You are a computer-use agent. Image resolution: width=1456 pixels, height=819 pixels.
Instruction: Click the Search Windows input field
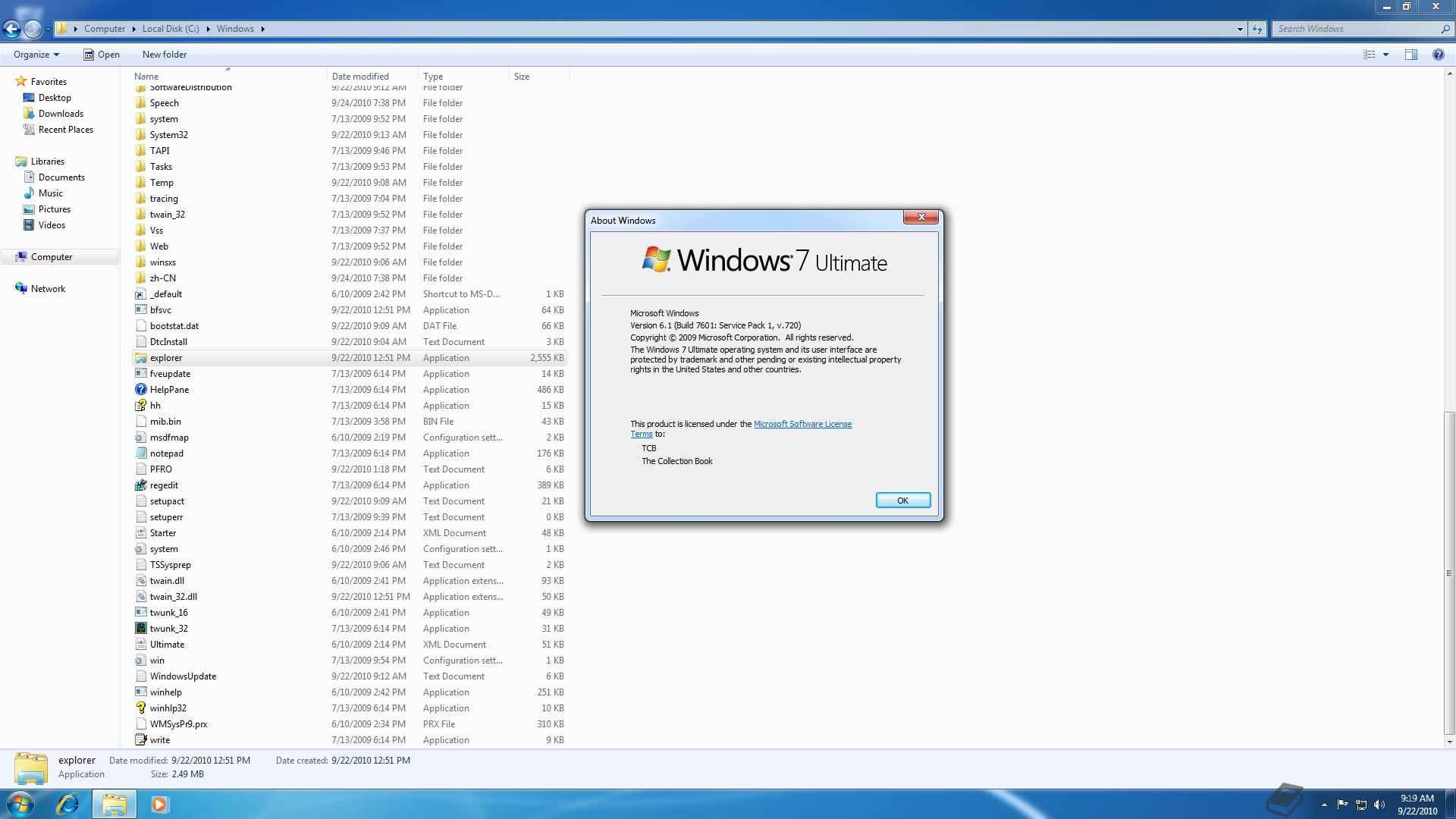1355,29
